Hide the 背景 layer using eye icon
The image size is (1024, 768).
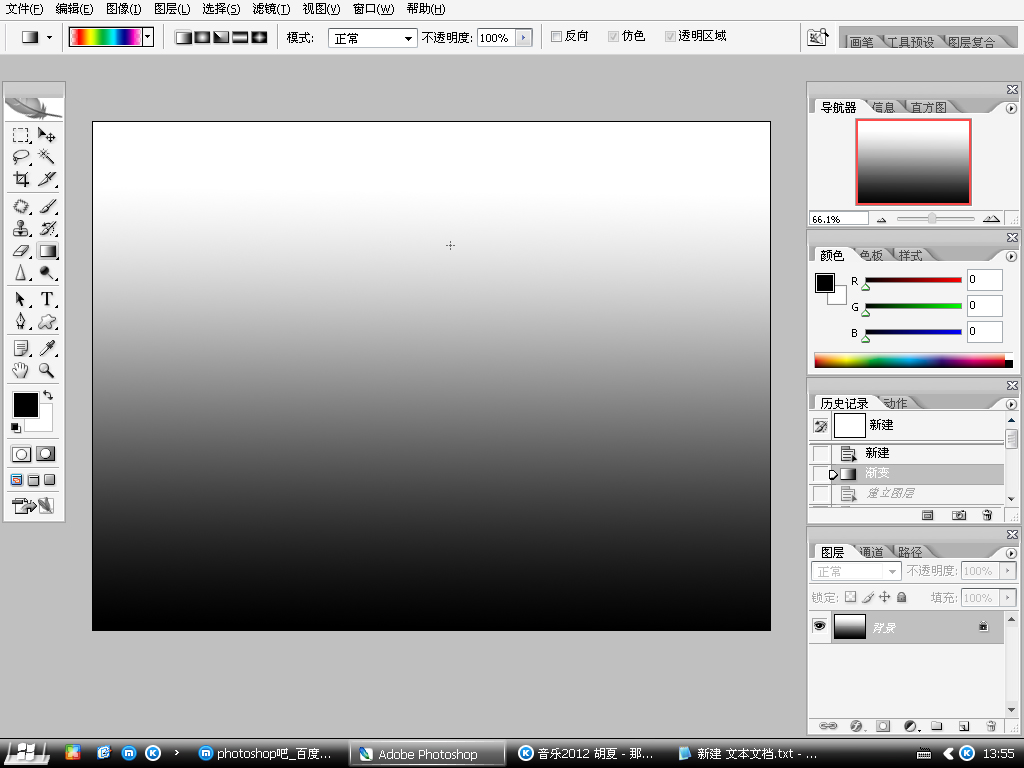(x=819, y=626)
